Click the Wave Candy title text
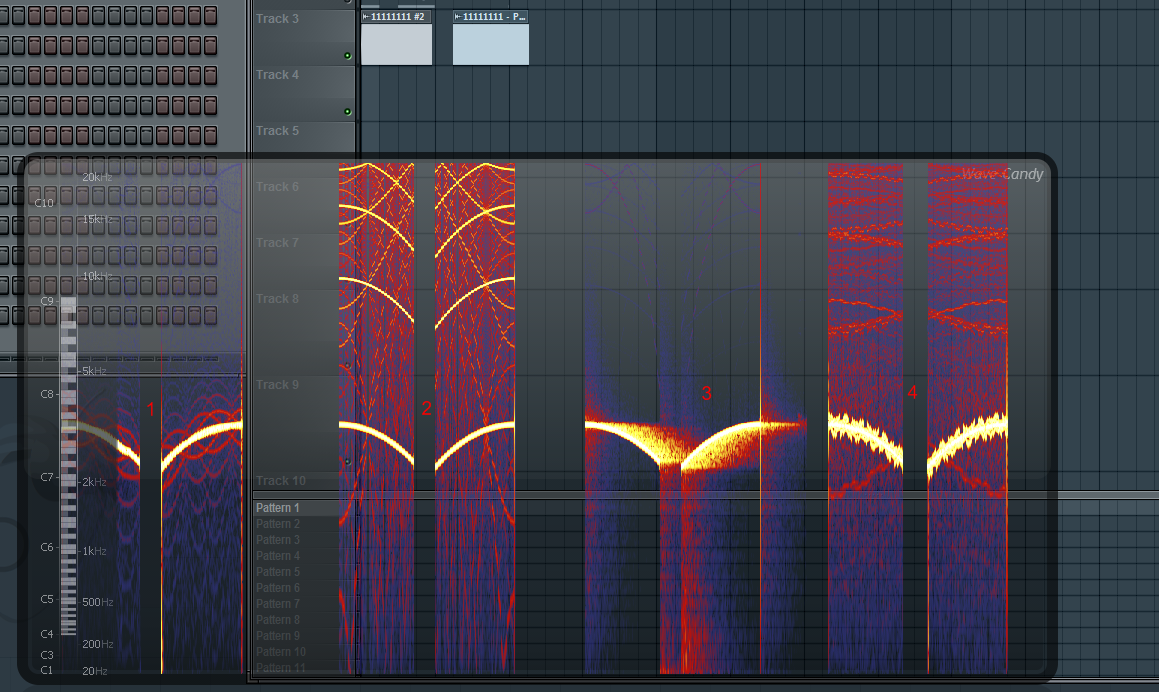 point(1002,174)
